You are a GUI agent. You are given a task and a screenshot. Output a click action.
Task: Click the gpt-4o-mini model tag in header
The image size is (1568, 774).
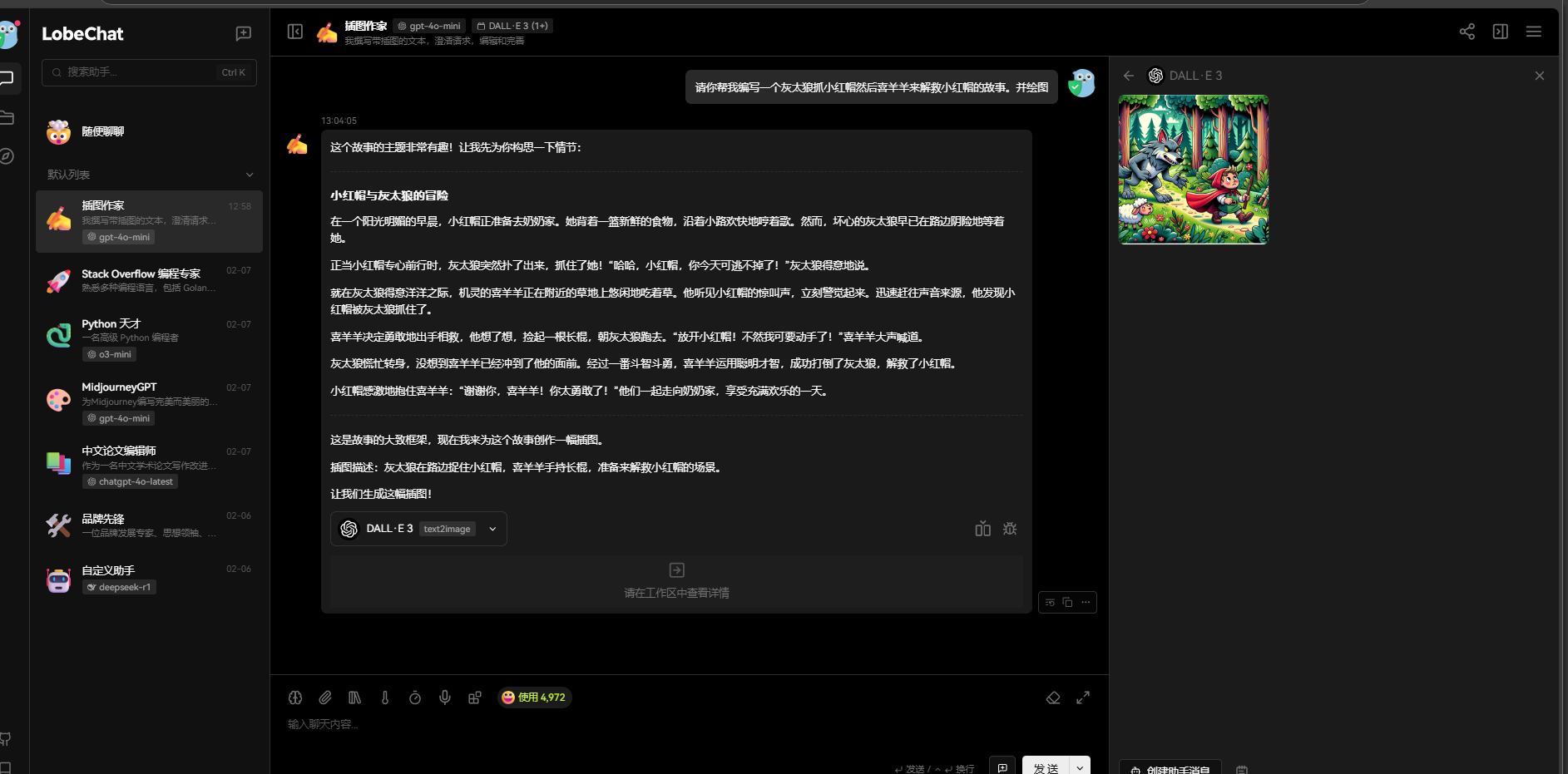point(429,26)
